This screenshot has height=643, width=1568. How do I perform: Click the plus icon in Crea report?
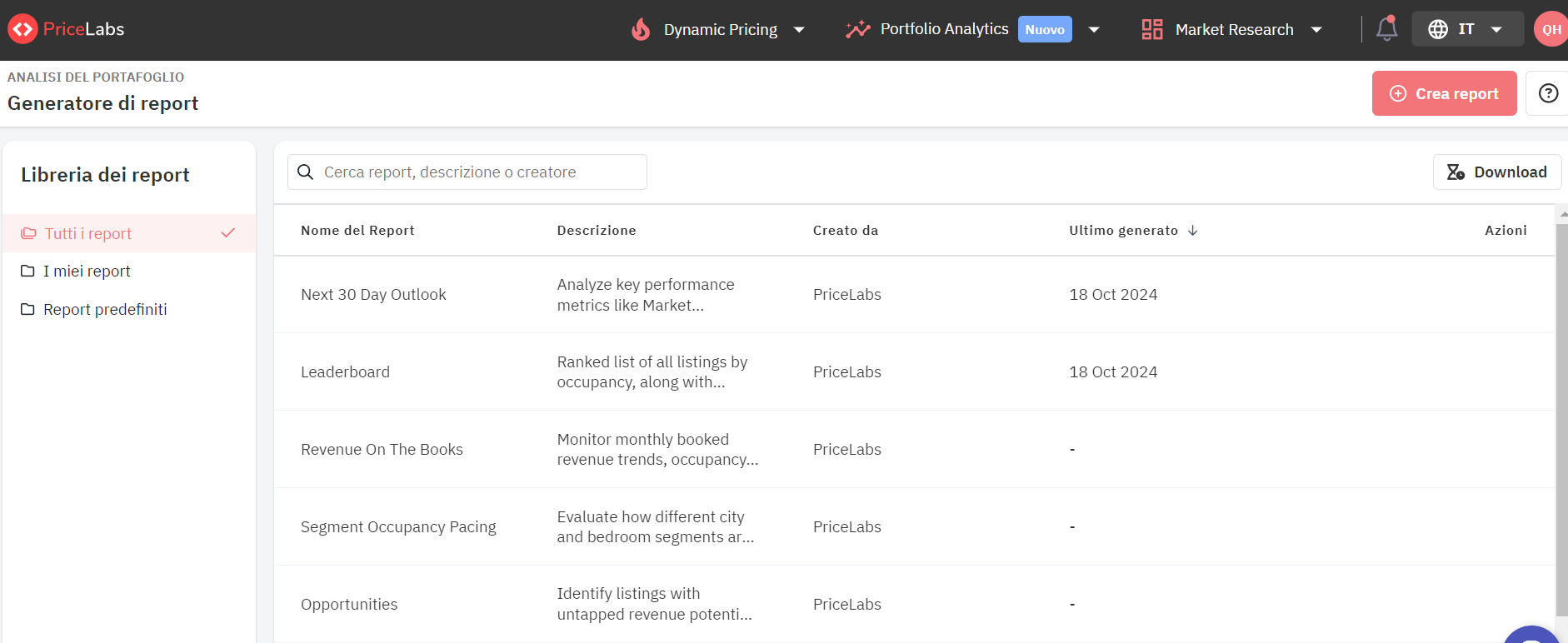(x=1398, y=94)
